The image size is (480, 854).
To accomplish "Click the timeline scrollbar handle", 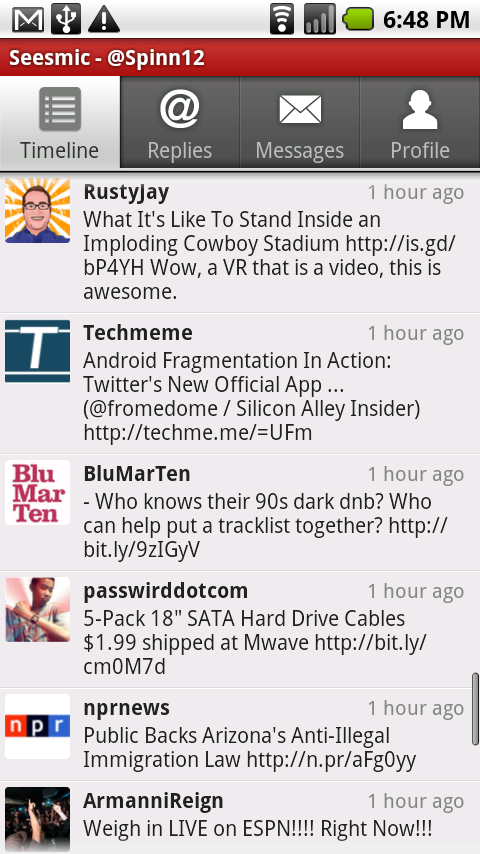I will point(475,709).
